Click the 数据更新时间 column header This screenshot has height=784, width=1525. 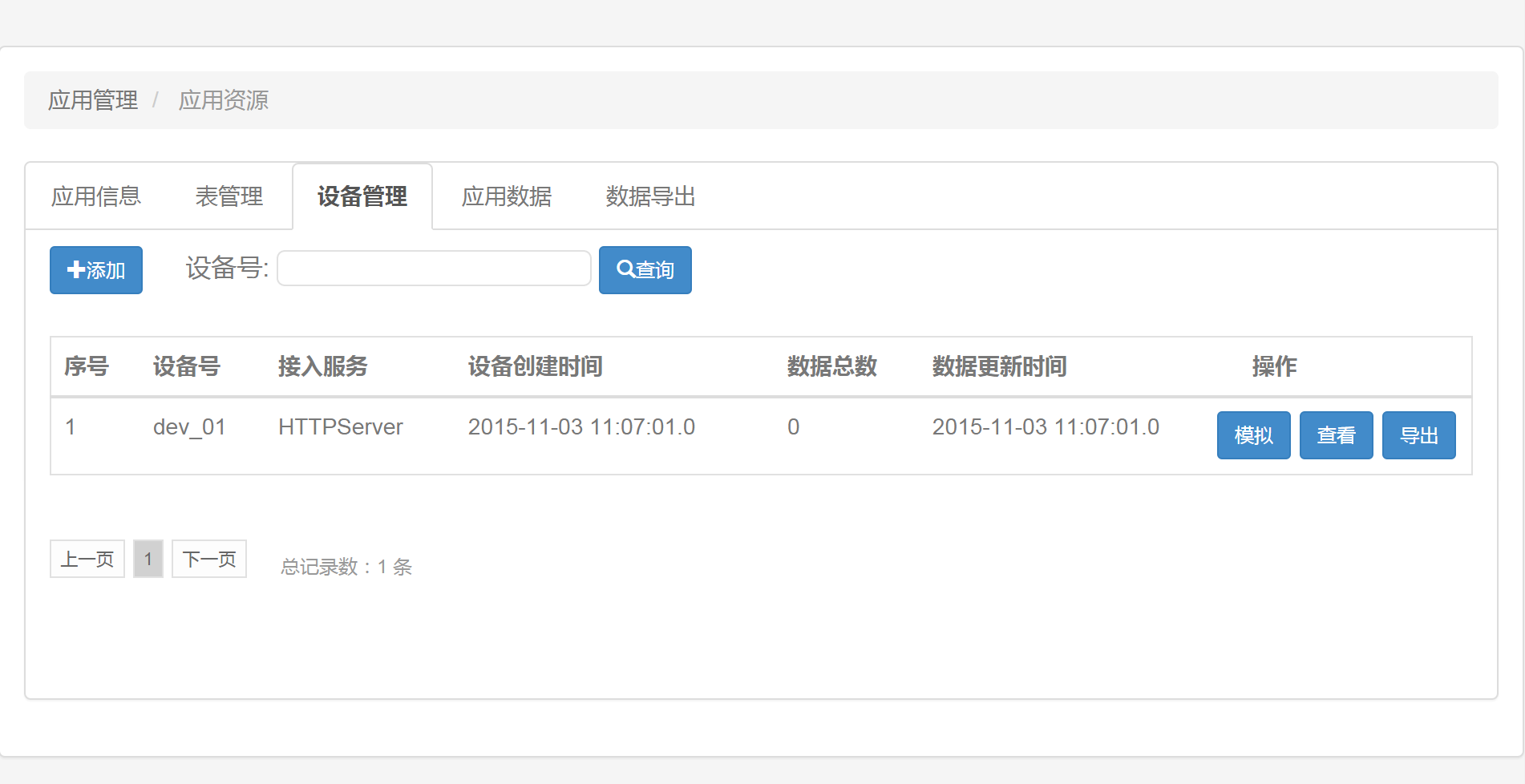(999, 366)
